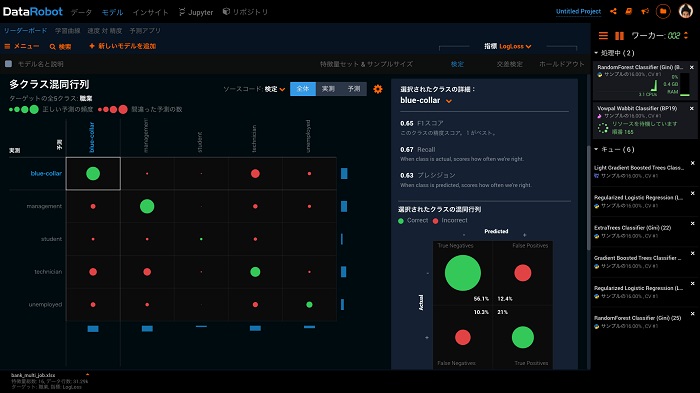The image size is (700, 393).
Task: Sort by 検定 column
Action: tap(457, 64)
